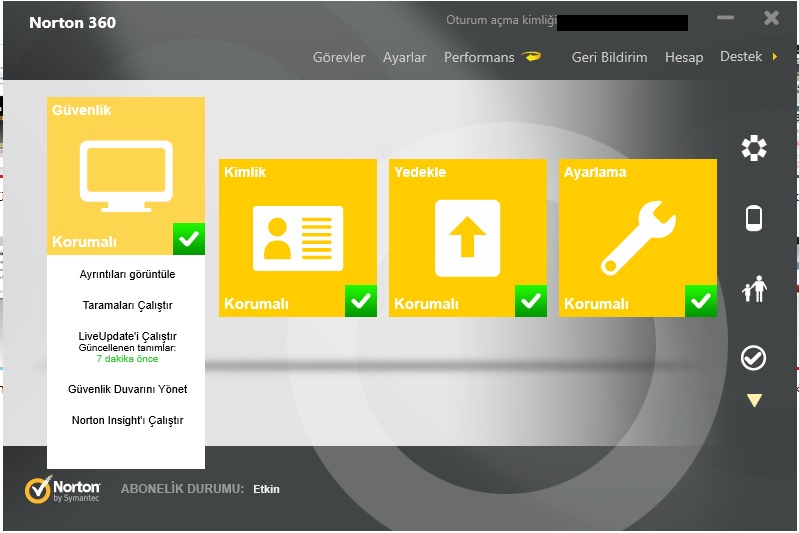Viewport: 799px width, 533px height.
Task: Open the family parental control icon
Action: [x=754, y=289]
